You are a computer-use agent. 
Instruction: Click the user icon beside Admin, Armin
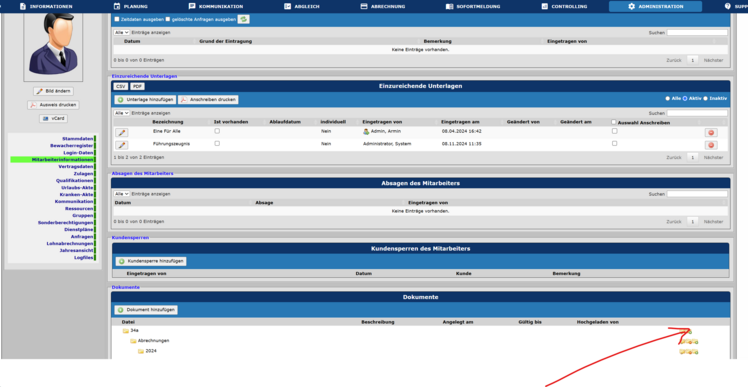366,131
